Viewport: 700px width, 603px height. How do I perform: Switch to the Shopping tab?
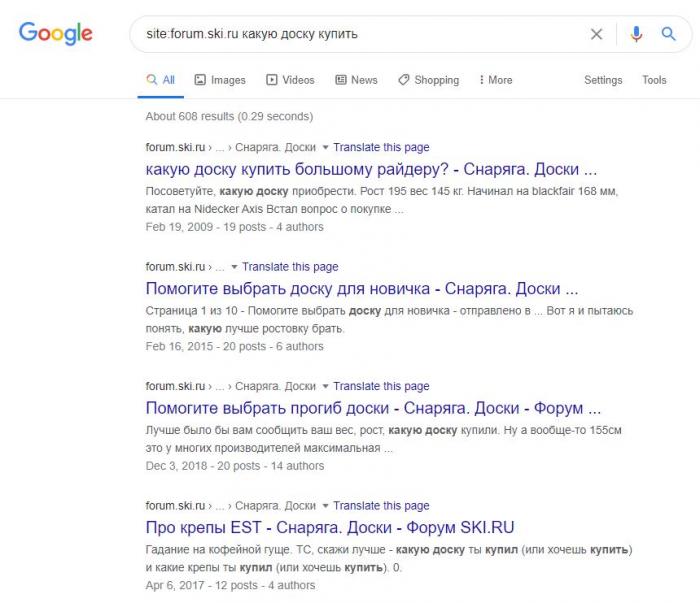(x=429, y=80)
